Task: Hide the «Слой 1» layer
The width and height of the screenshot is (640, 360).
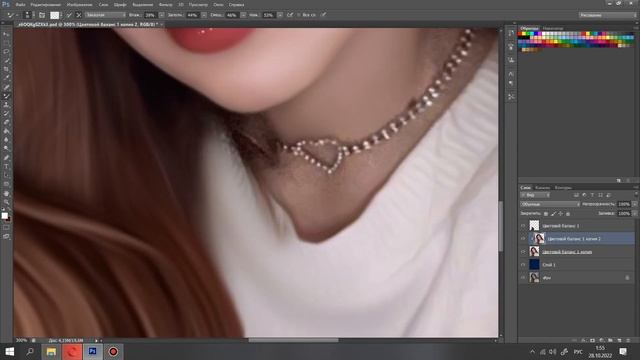Action: [x=523, y=264]
